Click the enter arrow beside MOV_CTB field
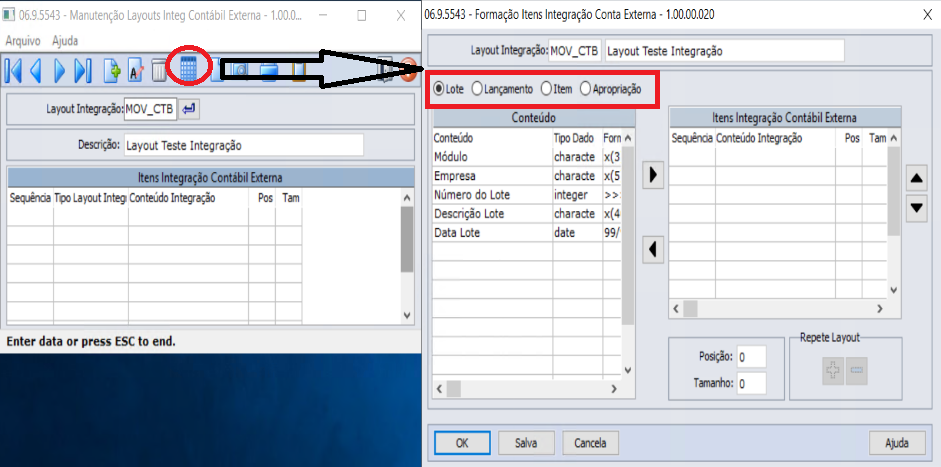Image resolution: width=941 pixels, height=467 pixels. (189, 109)
